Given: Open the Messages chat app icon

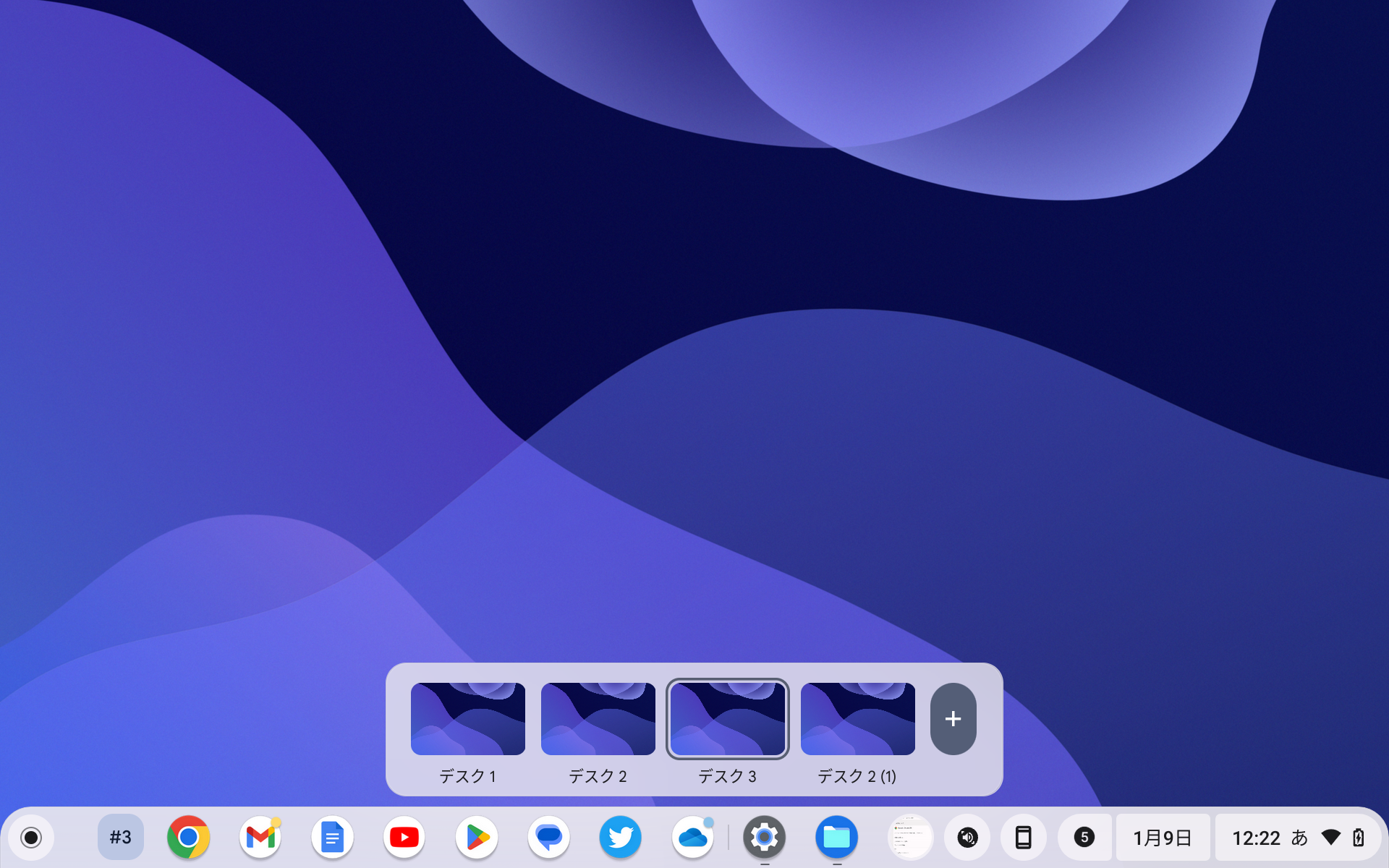Looking at the screenshot, I should 548,838.
